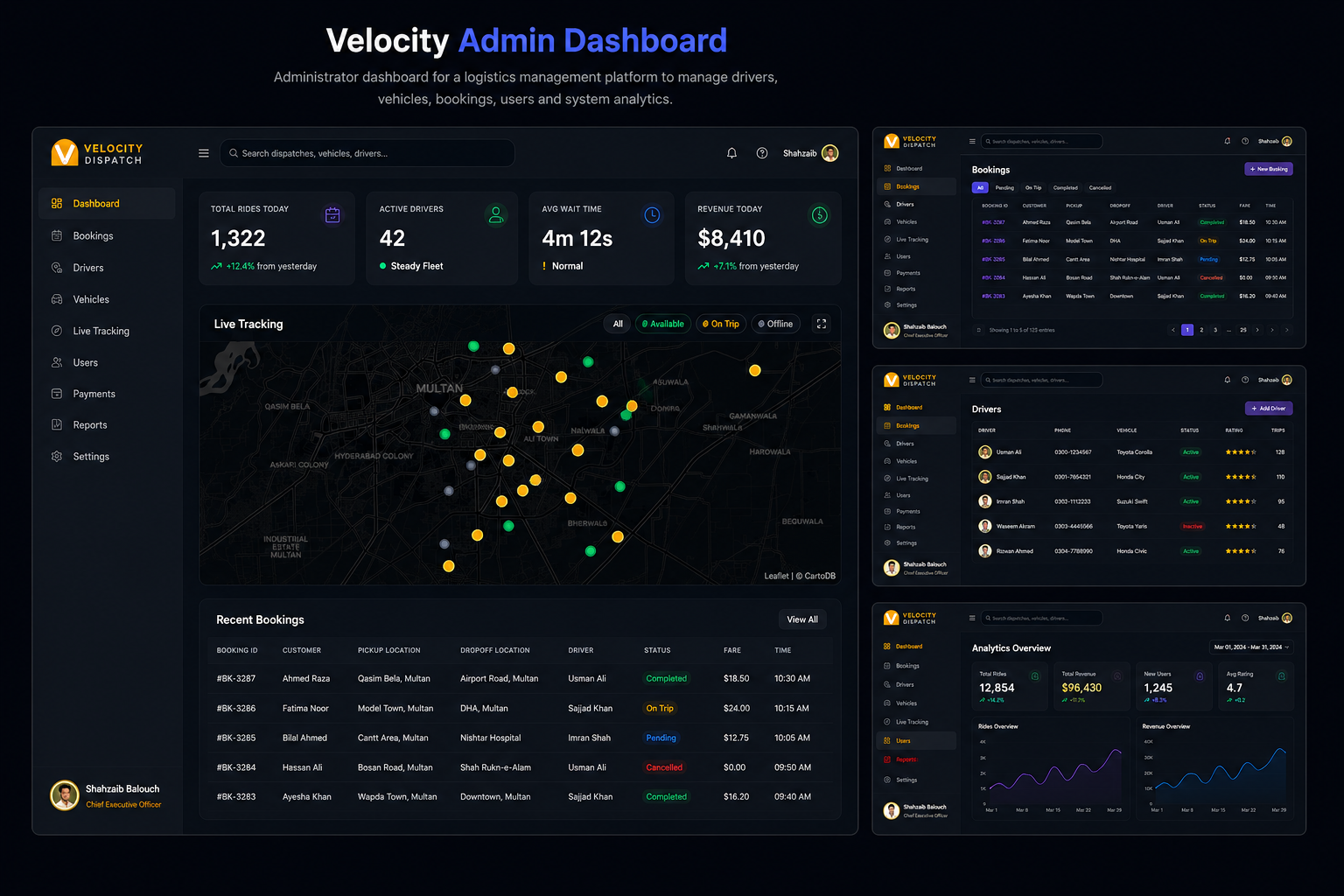This screenshot has height=896, width=1344.
Task: Select the All tab in Bookings panel
Action: (x=980, y=187)
